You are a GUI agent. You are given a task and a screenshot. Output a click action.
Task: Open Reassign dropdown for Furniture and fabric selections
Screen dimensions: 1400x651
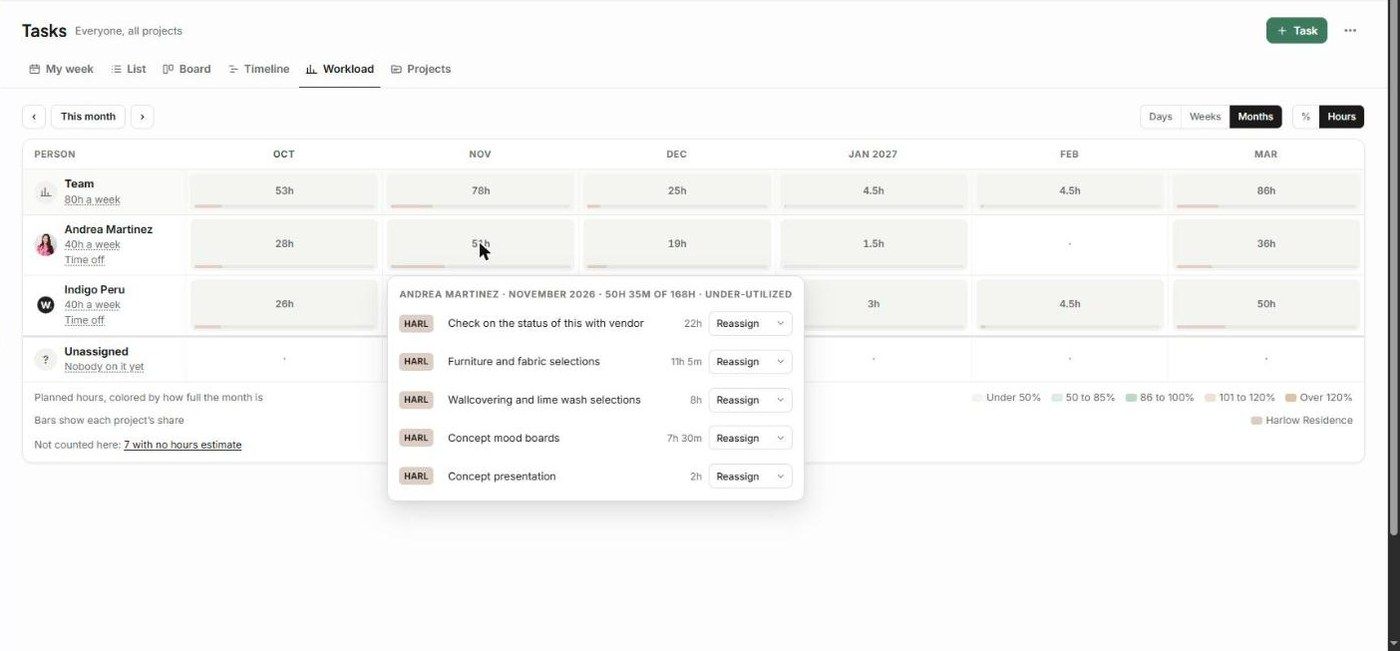point(750,361)
